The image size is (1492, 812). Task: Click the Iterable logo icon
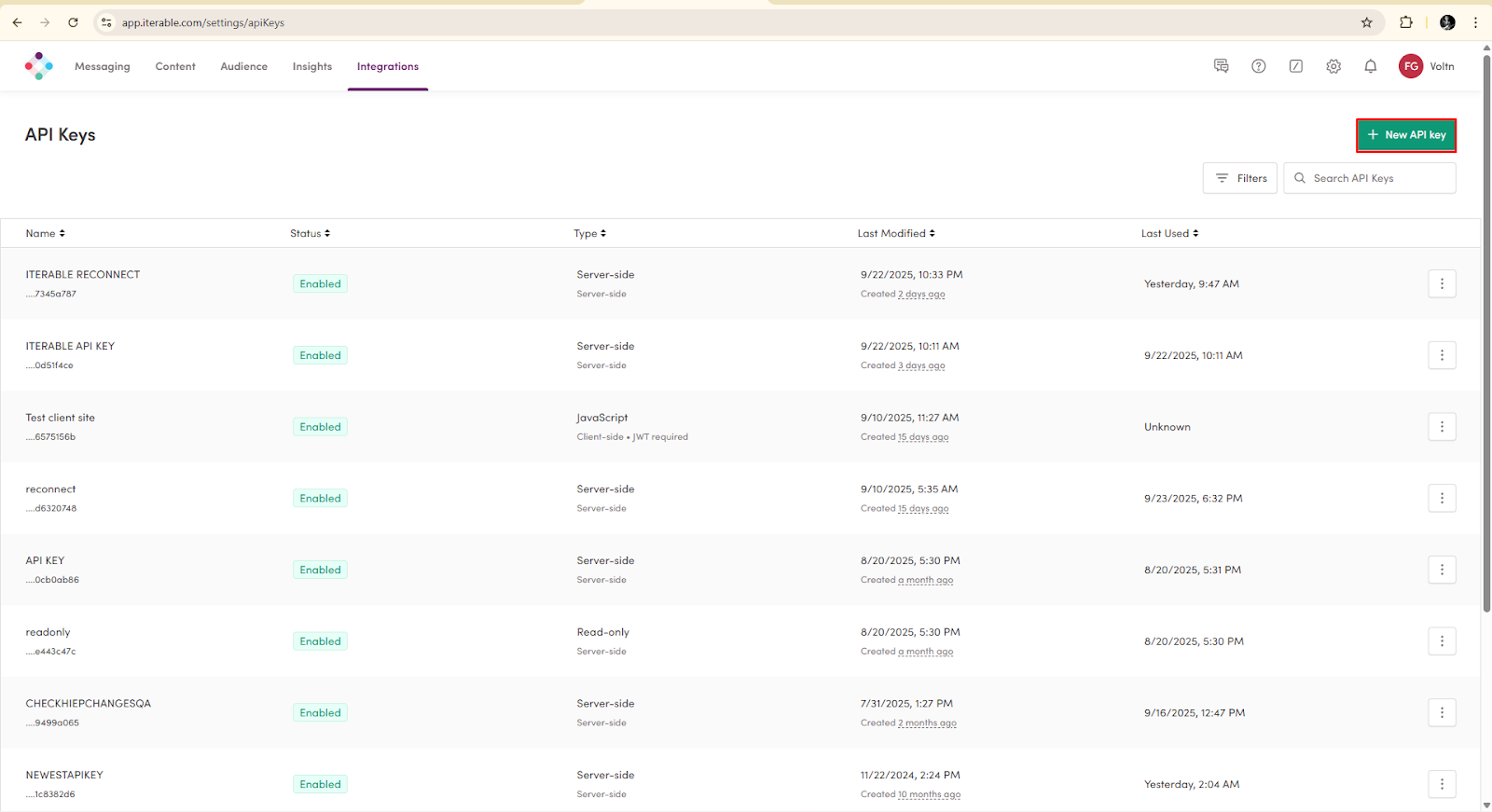pyautogui.click(x=38, y=66)
